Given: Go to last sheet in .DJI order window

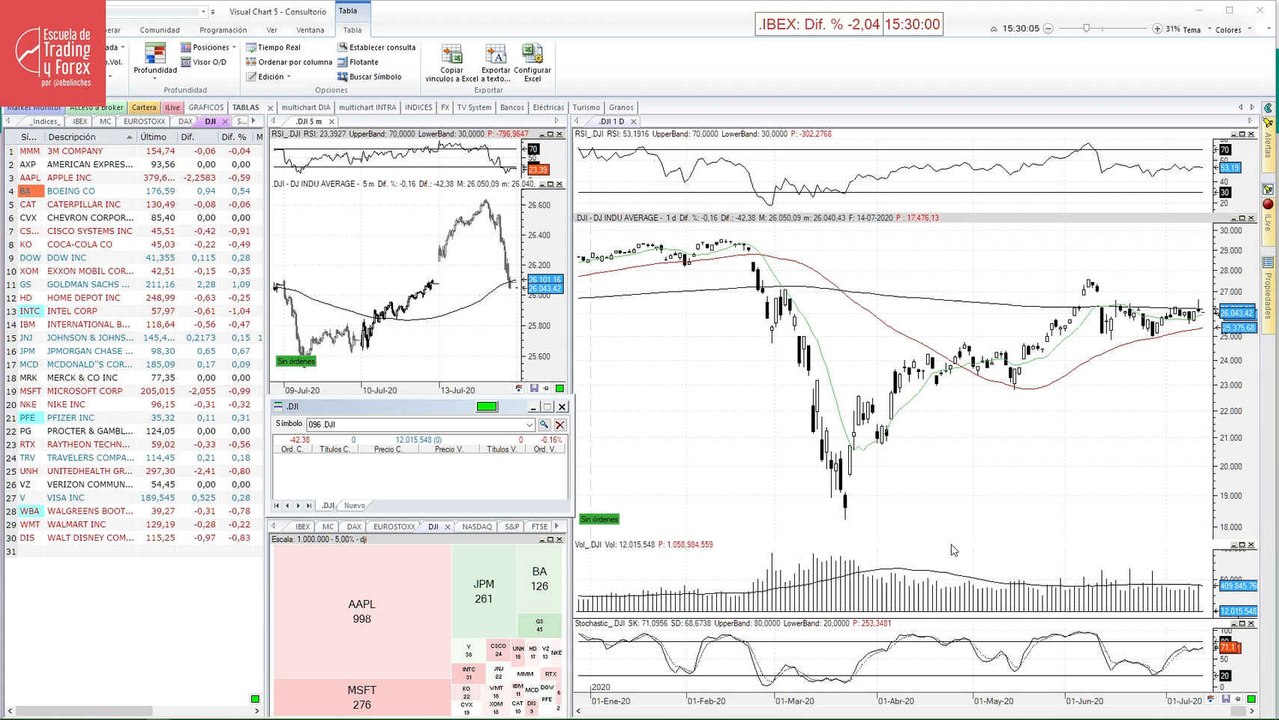Looking at the screenshot, I should click(x=311, y=506).
